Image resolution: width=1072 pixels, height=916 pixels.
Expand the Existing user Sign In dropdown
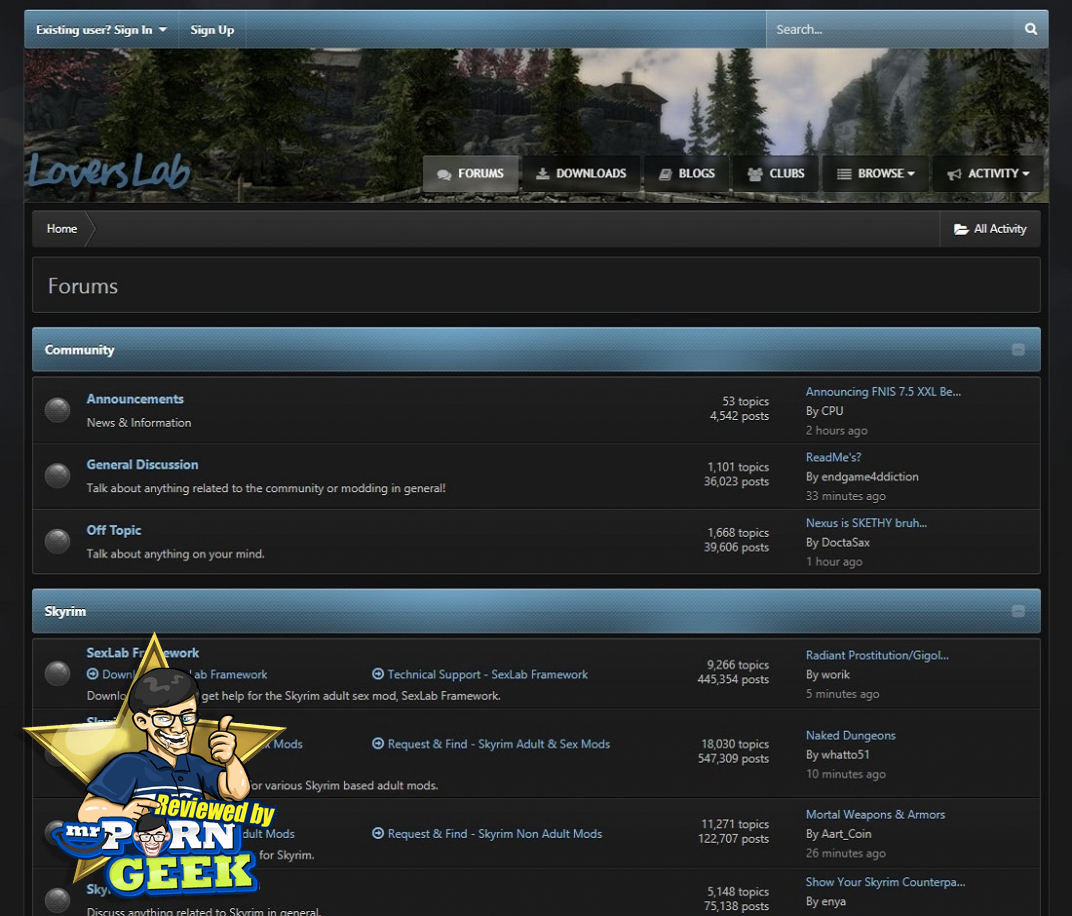coord(101,30)
